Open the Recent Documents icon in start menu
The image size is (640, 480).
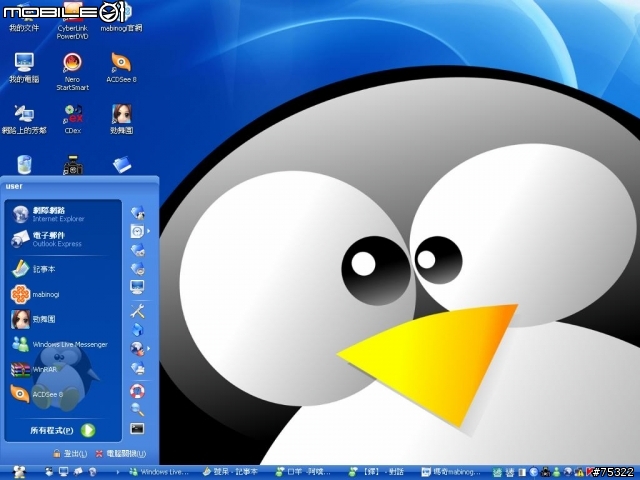[137, 231]
